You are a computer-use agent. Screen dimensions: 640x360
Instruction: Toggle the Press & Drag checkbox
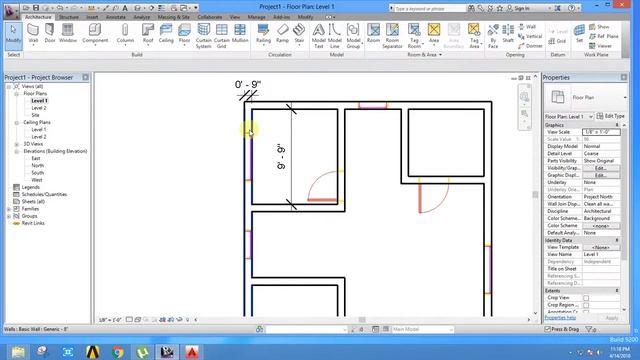tap(547, 329)
